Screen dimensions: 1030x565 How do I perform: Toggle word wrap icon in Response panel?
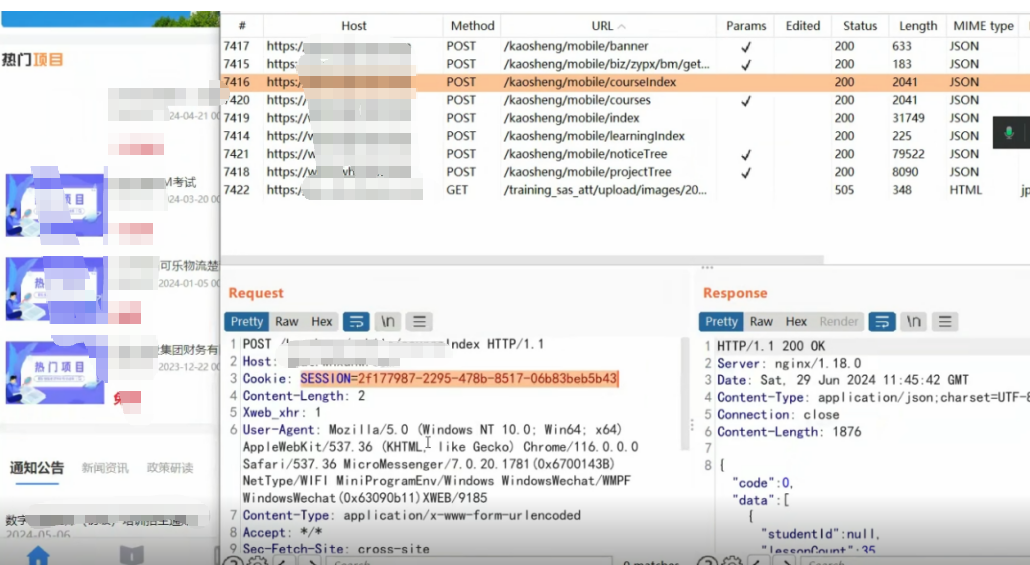point(881,321)
